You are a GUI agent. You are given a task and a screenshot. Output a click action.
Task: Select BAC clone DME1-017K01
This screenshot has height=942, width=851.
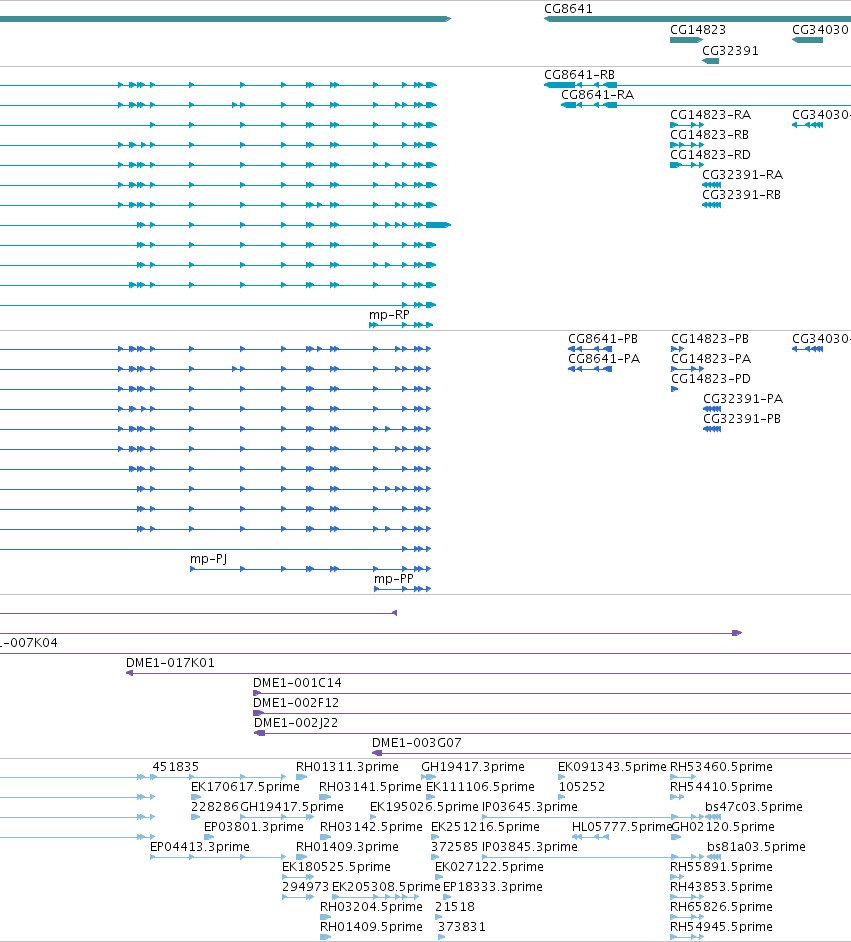pos(170,663)
